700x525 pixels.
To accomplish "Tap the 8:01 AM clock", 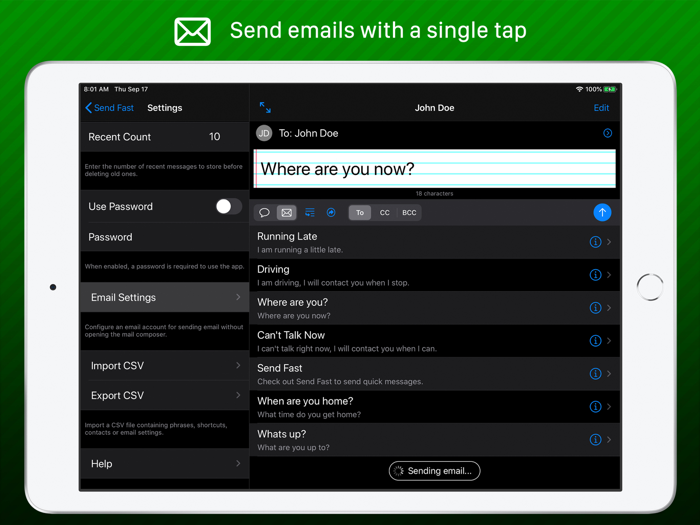I will [x=96, y=89].
